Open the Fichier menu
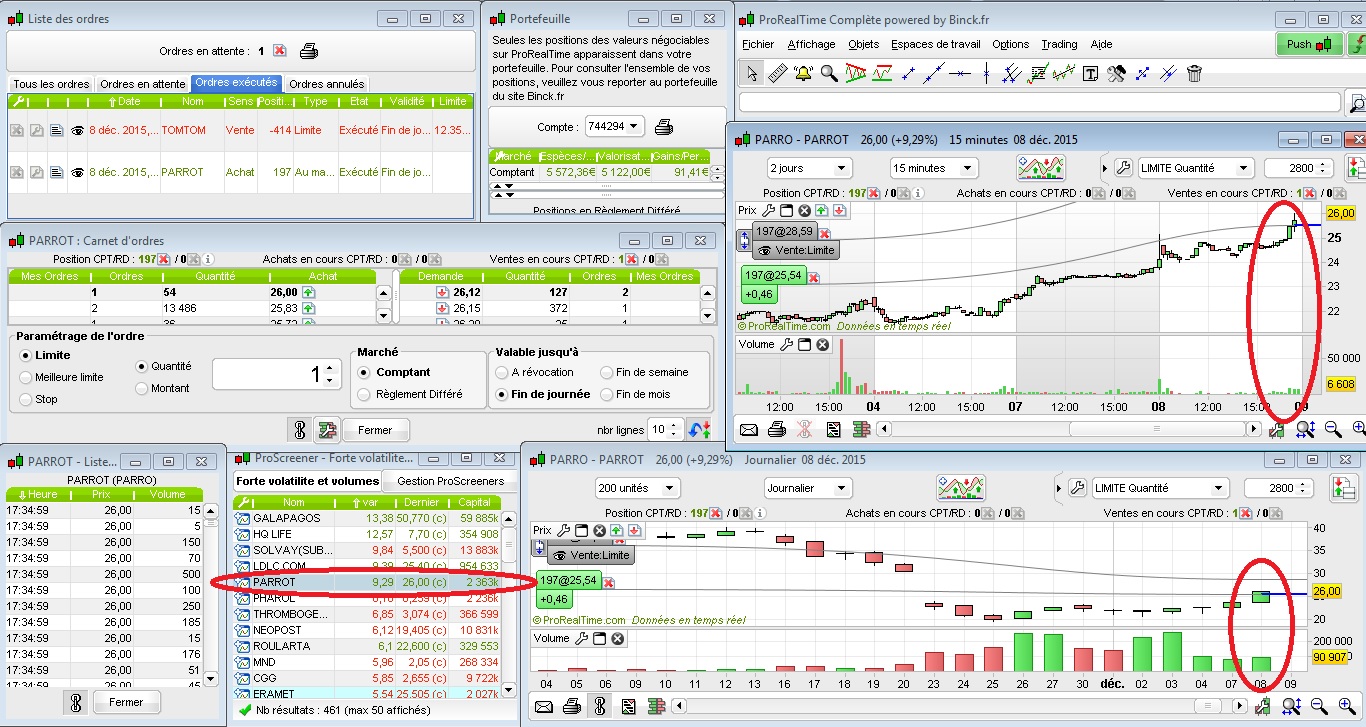 click(x=758, y=44)
